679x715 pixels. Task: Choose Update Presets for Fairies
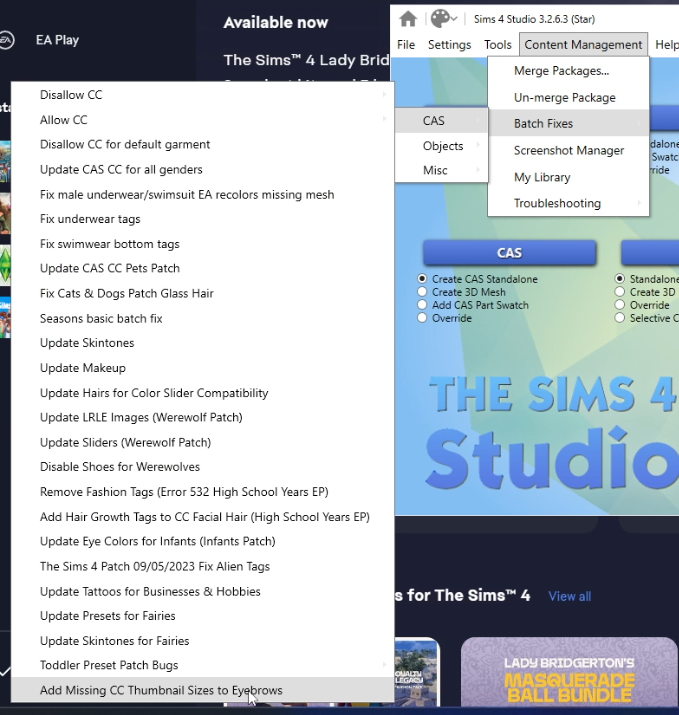[x=202, y=616]
